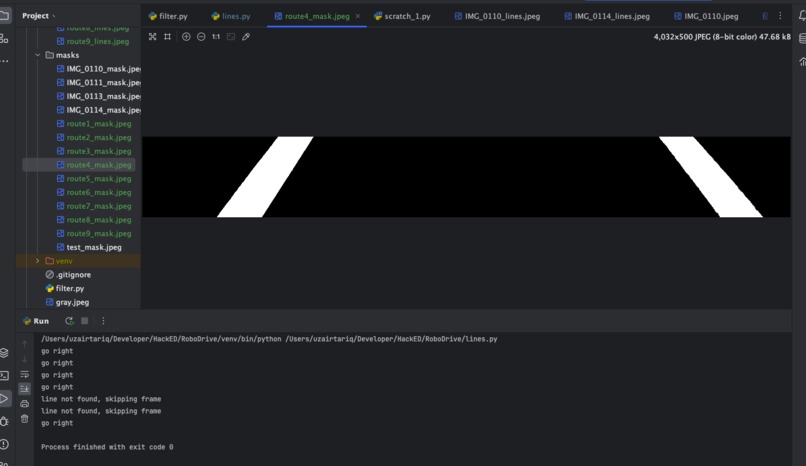The width and height of the screenshot is (806, 466).
Task: Collapse the masks folder
Action: (x=38, y=55)
